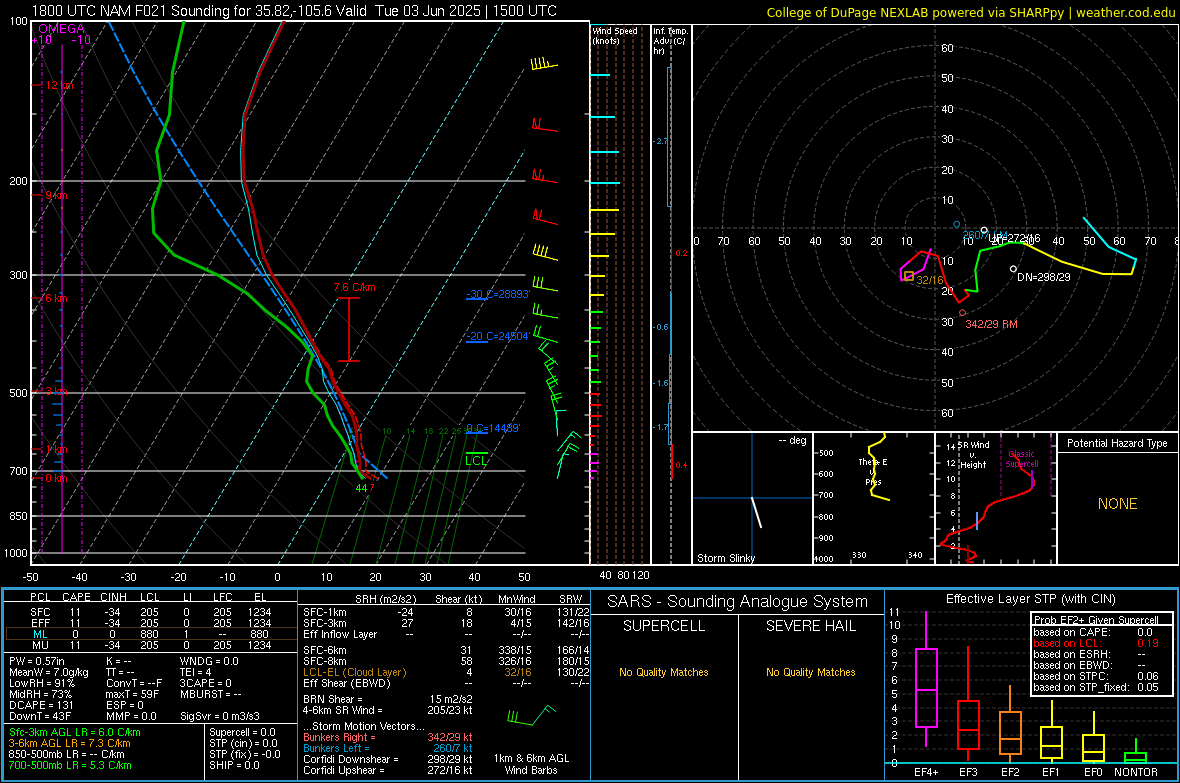This screenshot has height=783, width=1180.
Task: Click the Theta-E v. Pres inset plot
Action: [874, 498]
